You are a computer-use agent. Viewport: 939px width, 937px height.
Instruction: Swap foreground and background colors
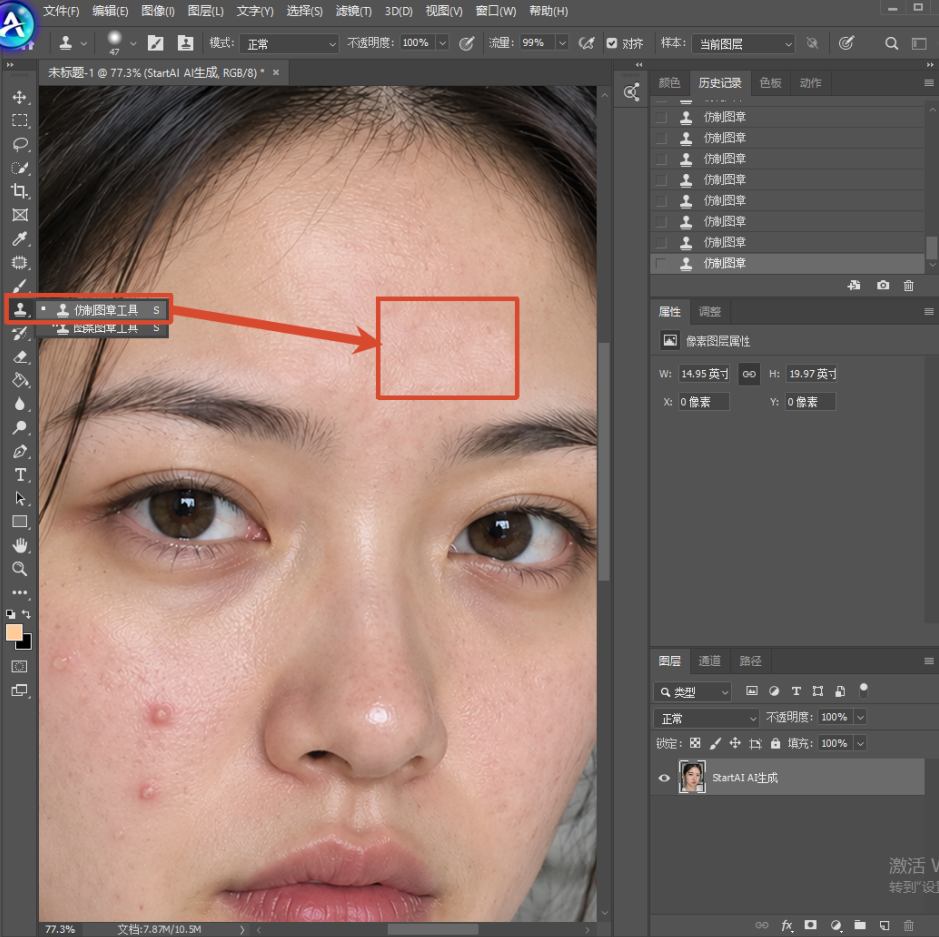tap(26, 614)
